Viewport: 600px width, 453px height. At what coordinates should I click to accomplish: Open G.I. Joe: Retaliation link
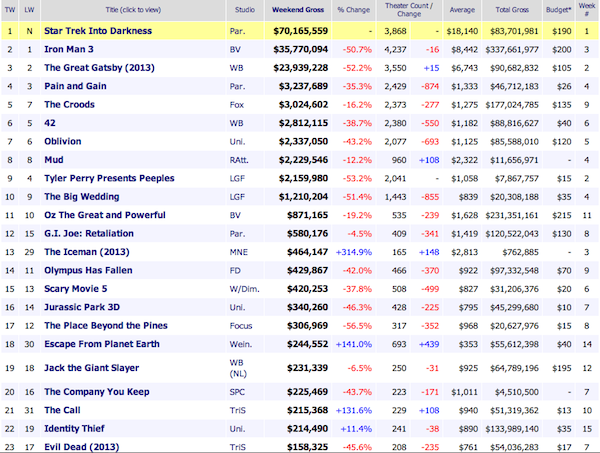coord(89,233)
